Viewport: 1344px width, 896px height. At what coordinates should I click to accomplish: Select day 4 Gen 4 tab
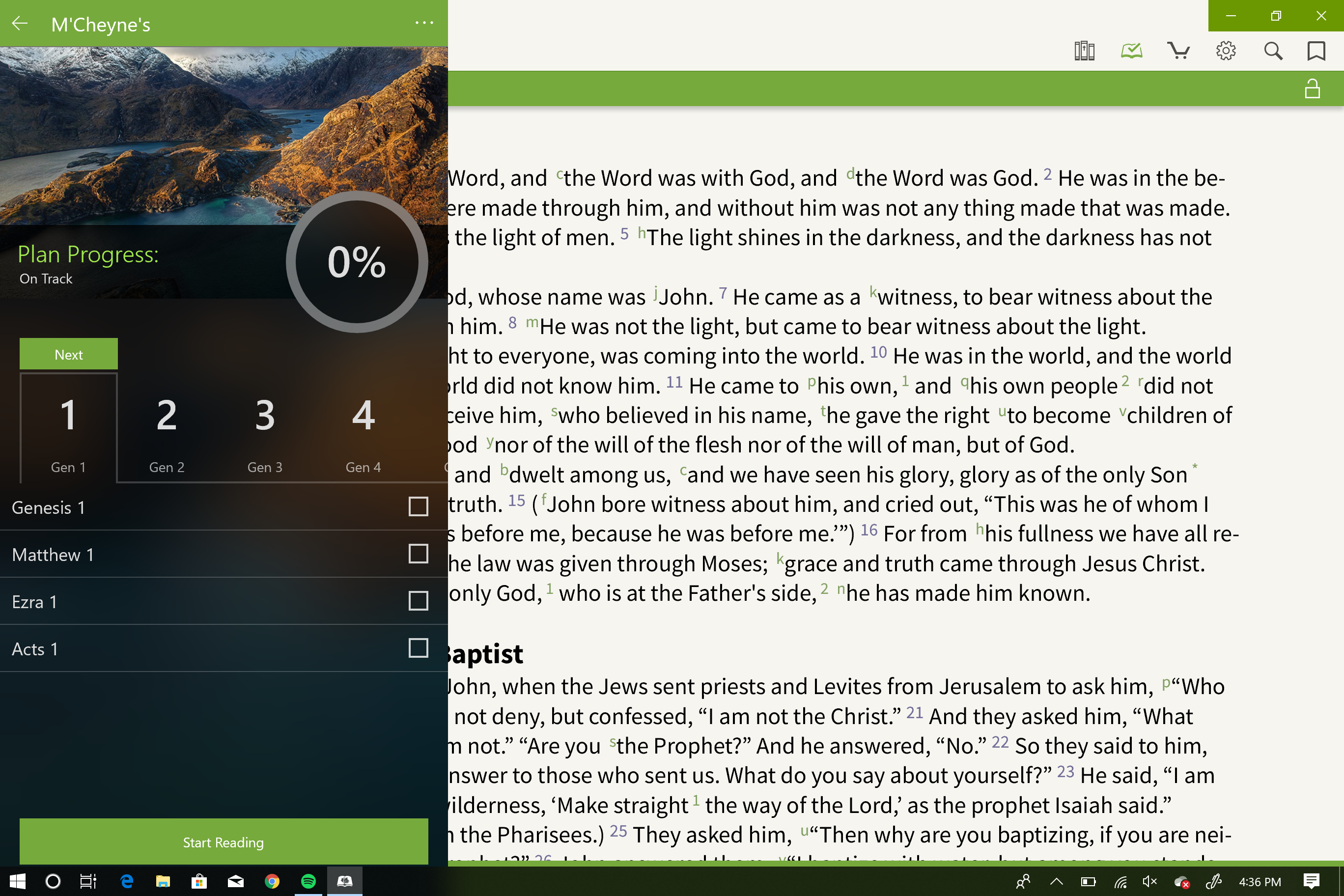364,428
